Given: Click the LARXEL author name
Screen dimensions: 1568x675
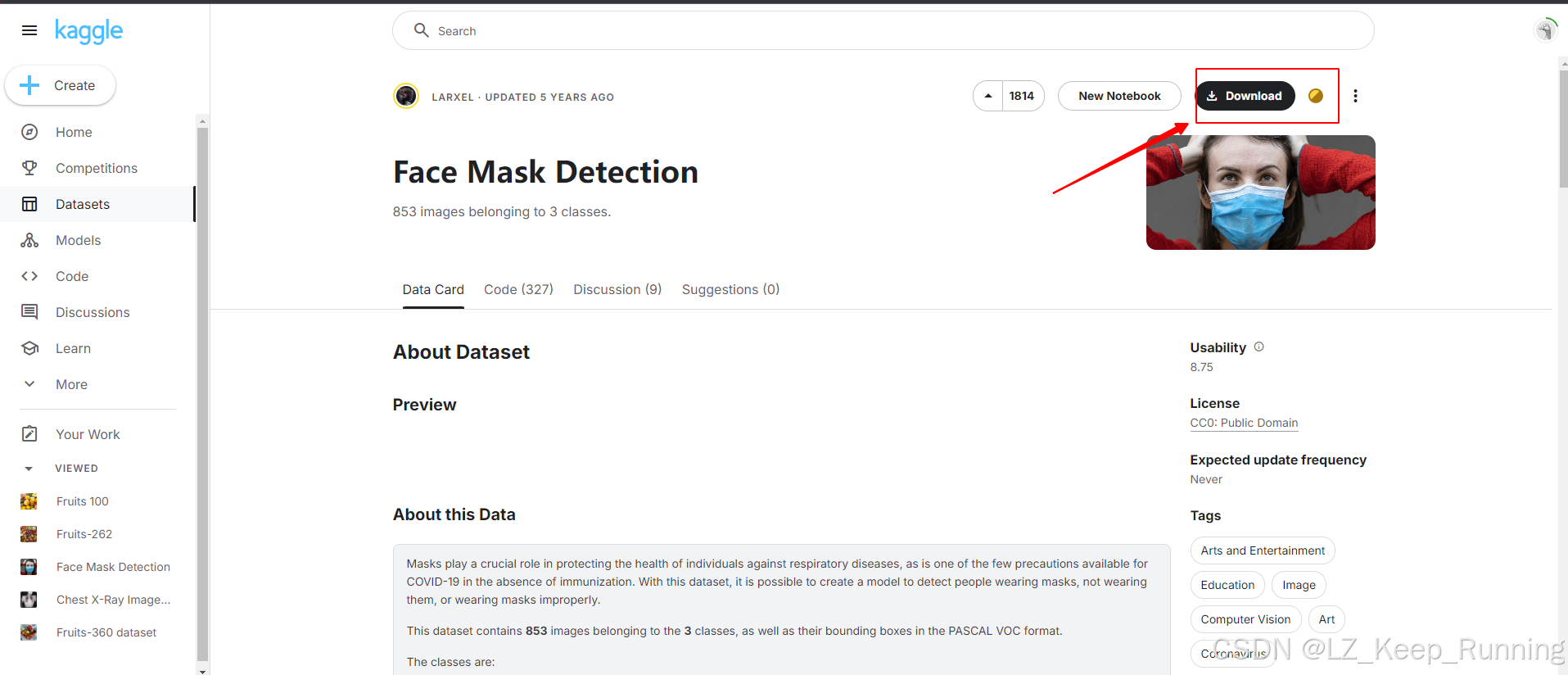Looking at the screenshot, I should click(453, 97).
